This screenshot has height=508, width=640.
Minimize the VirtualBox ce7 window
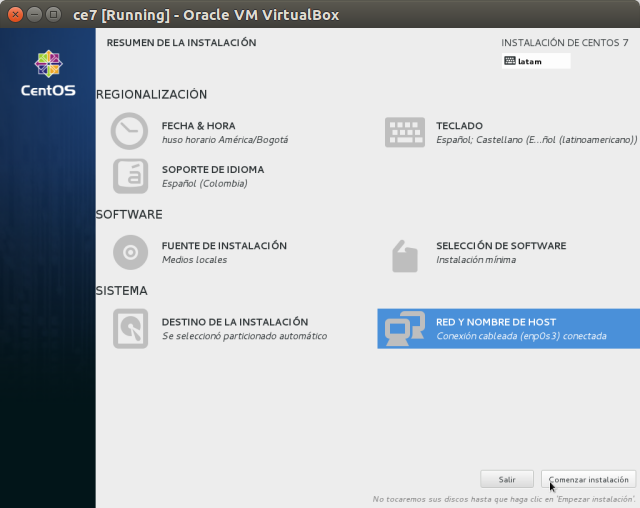point(34,15)
